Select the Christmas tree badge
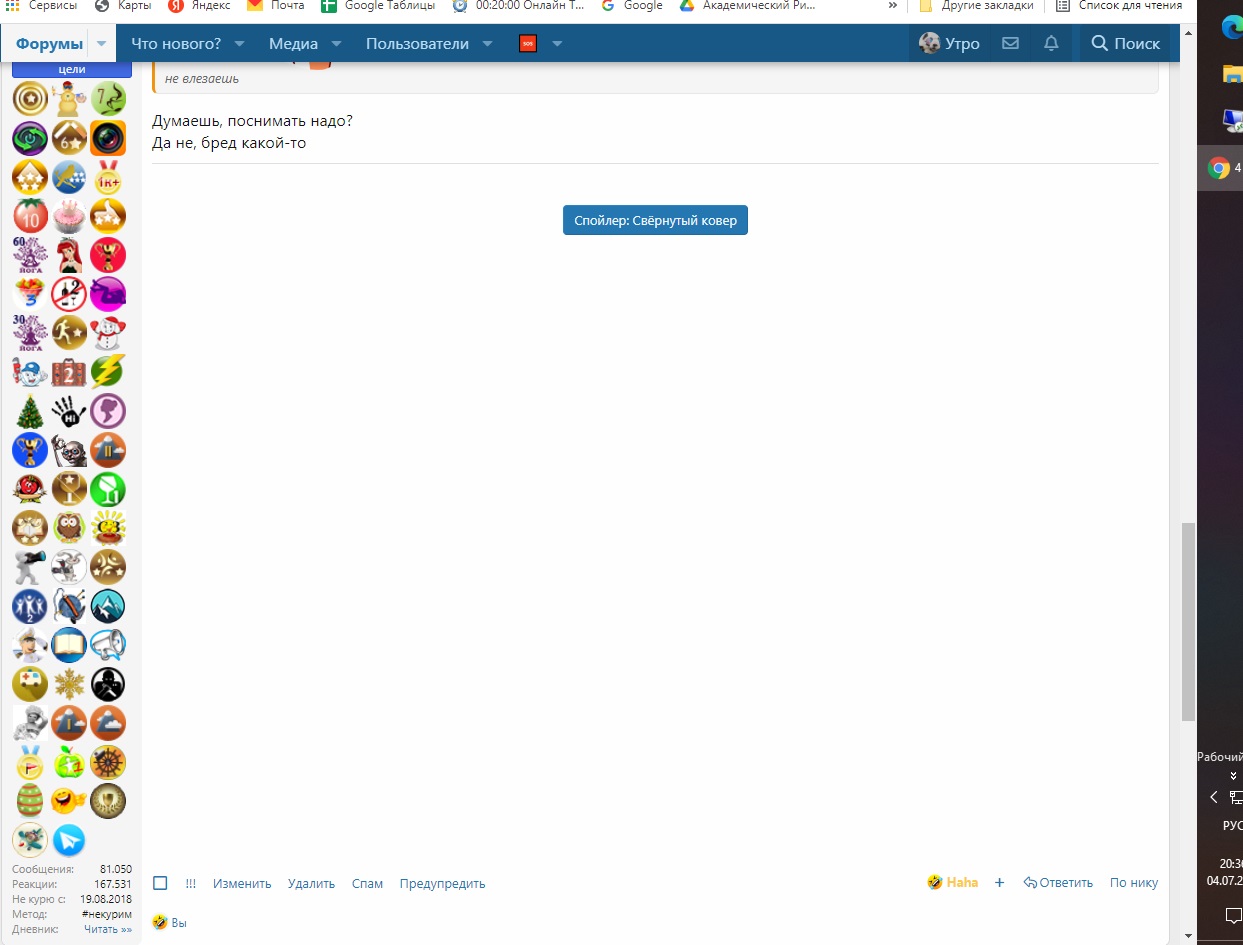Screen dimensions: 1243x945 click(x=30, y=411)
